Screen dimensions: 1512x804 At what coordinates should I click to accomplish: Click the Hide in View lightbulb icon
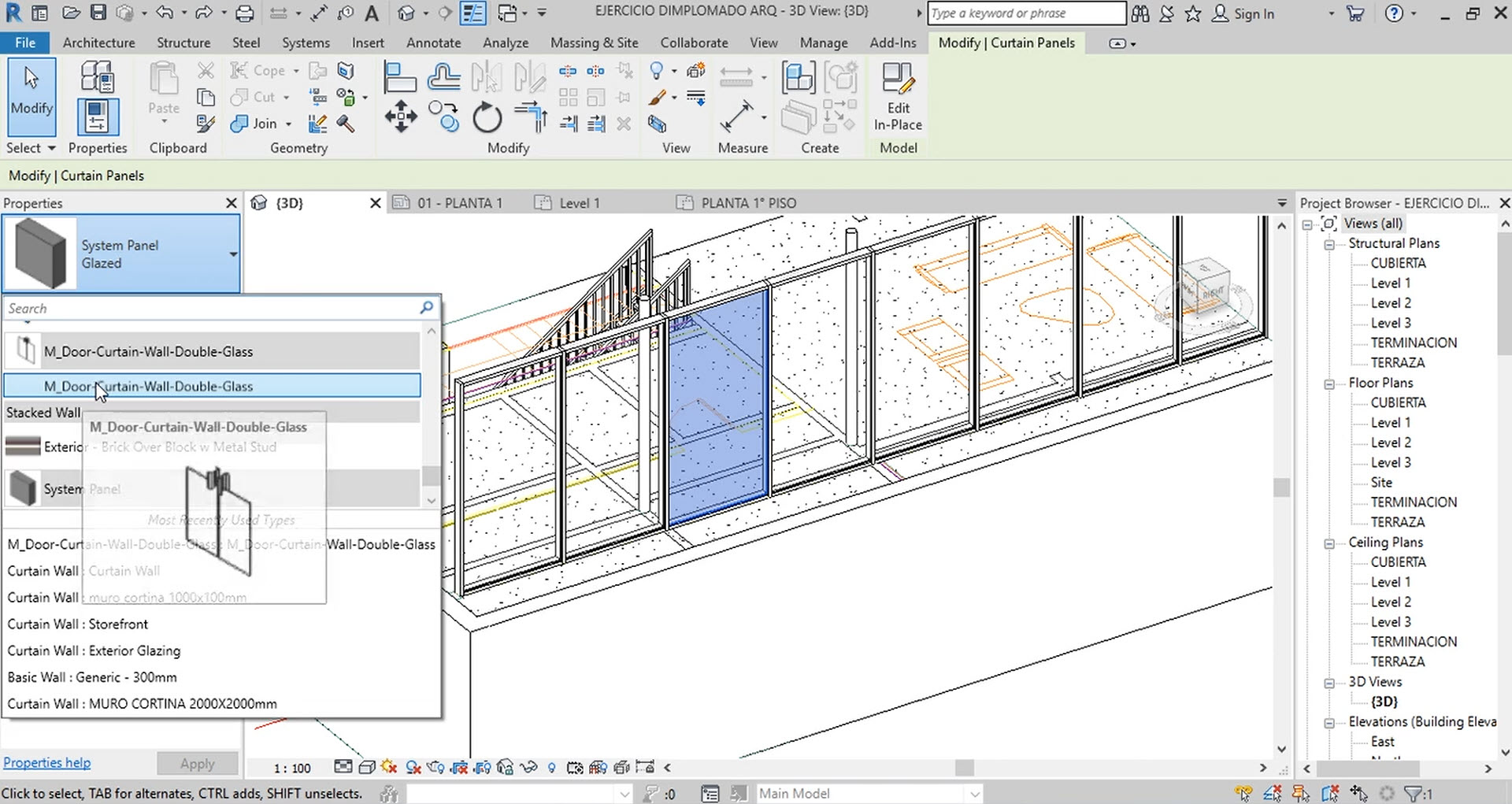tap(657, 72)
